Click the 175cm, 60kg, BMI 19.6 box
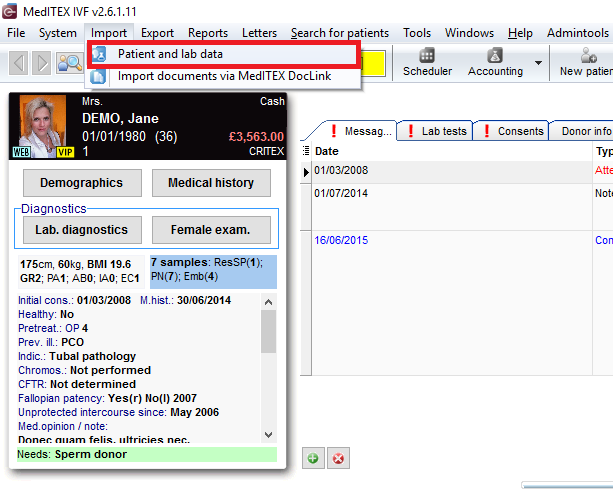Viewport: 613px width, 489px height. tap(81, 271)
